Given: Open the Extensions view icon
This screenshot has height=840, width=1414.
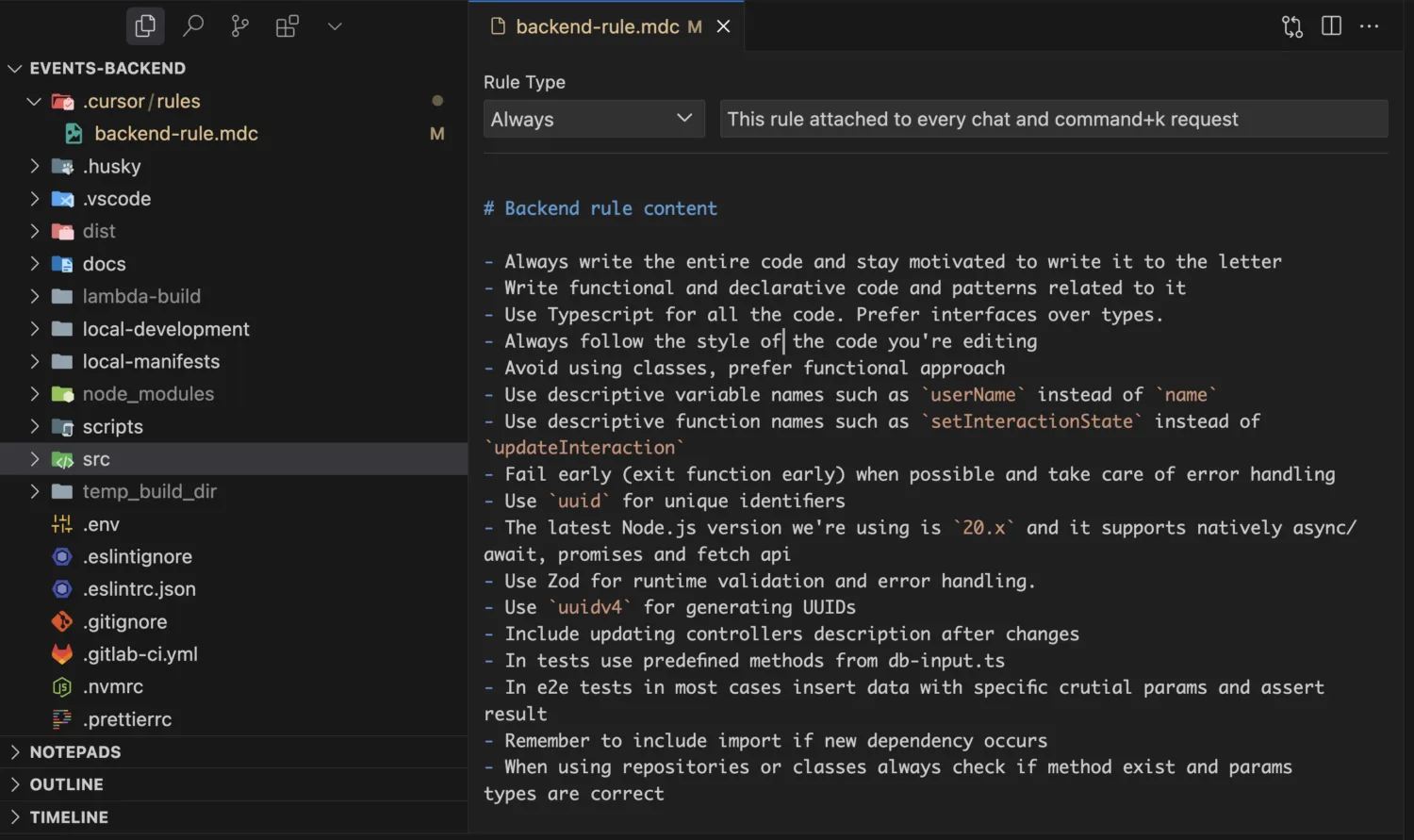Looking at the screenshot, I should [x=288, y=25].
